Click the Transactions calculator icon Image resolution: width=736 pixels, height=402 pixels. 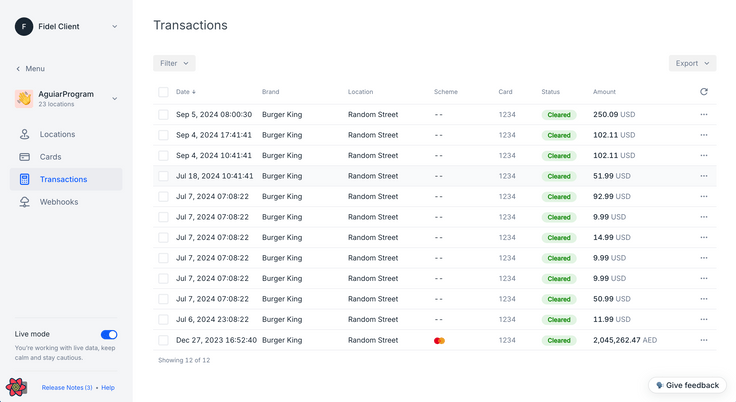pyautogui.click(x=24, y=179)
